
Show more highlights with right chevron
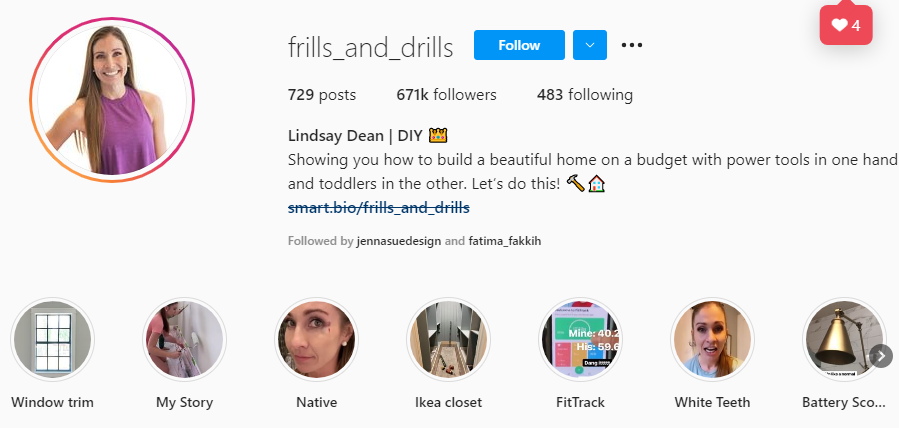coord(881,356)
